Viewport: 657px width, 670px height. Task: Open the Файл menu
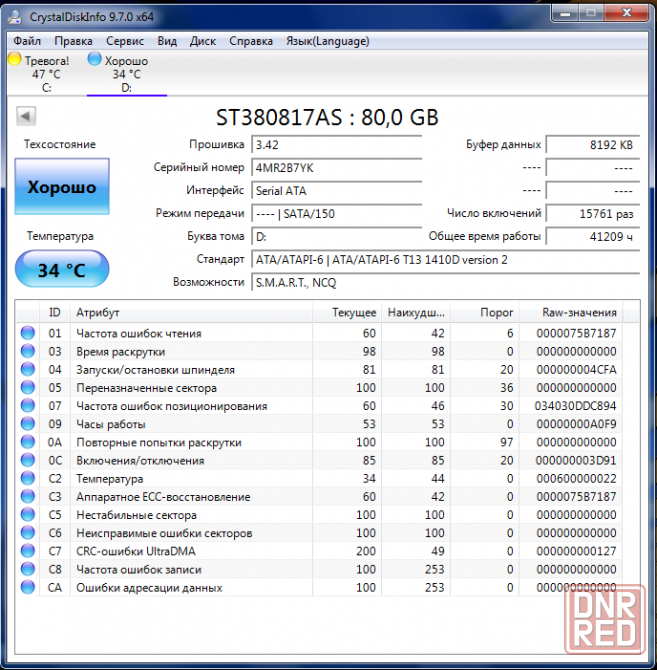[27, 41]
